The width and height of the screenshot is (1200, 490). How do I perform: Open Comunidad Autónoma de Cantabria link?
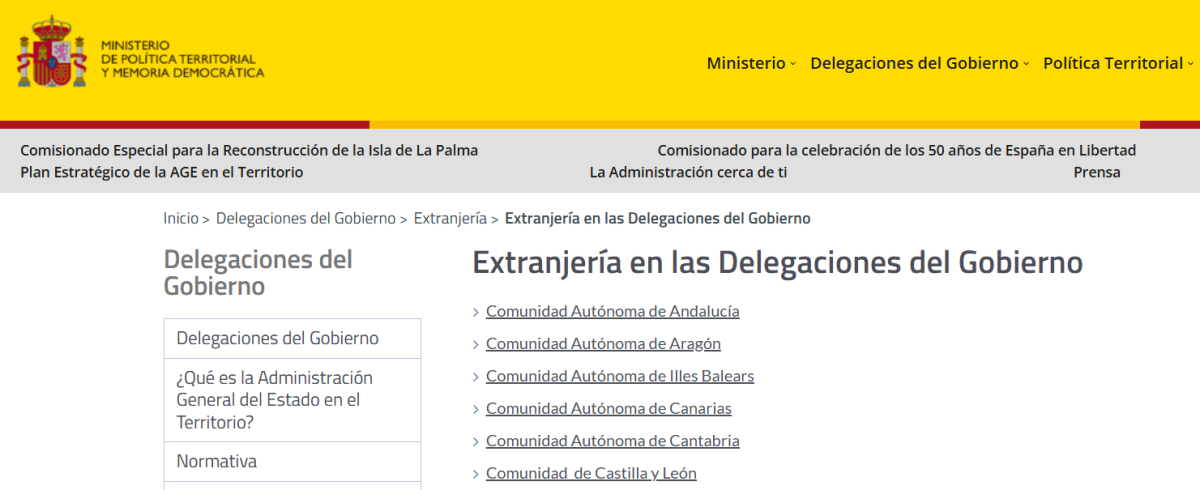612,441
